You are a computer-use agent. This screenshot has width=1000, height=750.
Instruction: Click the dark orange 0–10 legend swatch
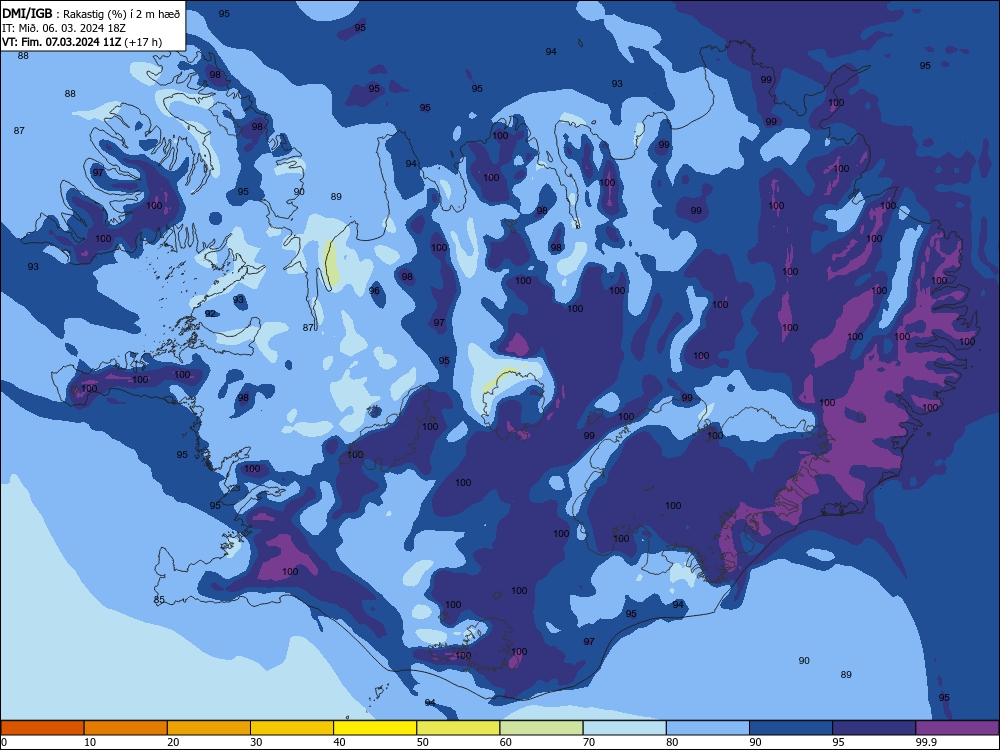tap(42, 728)
